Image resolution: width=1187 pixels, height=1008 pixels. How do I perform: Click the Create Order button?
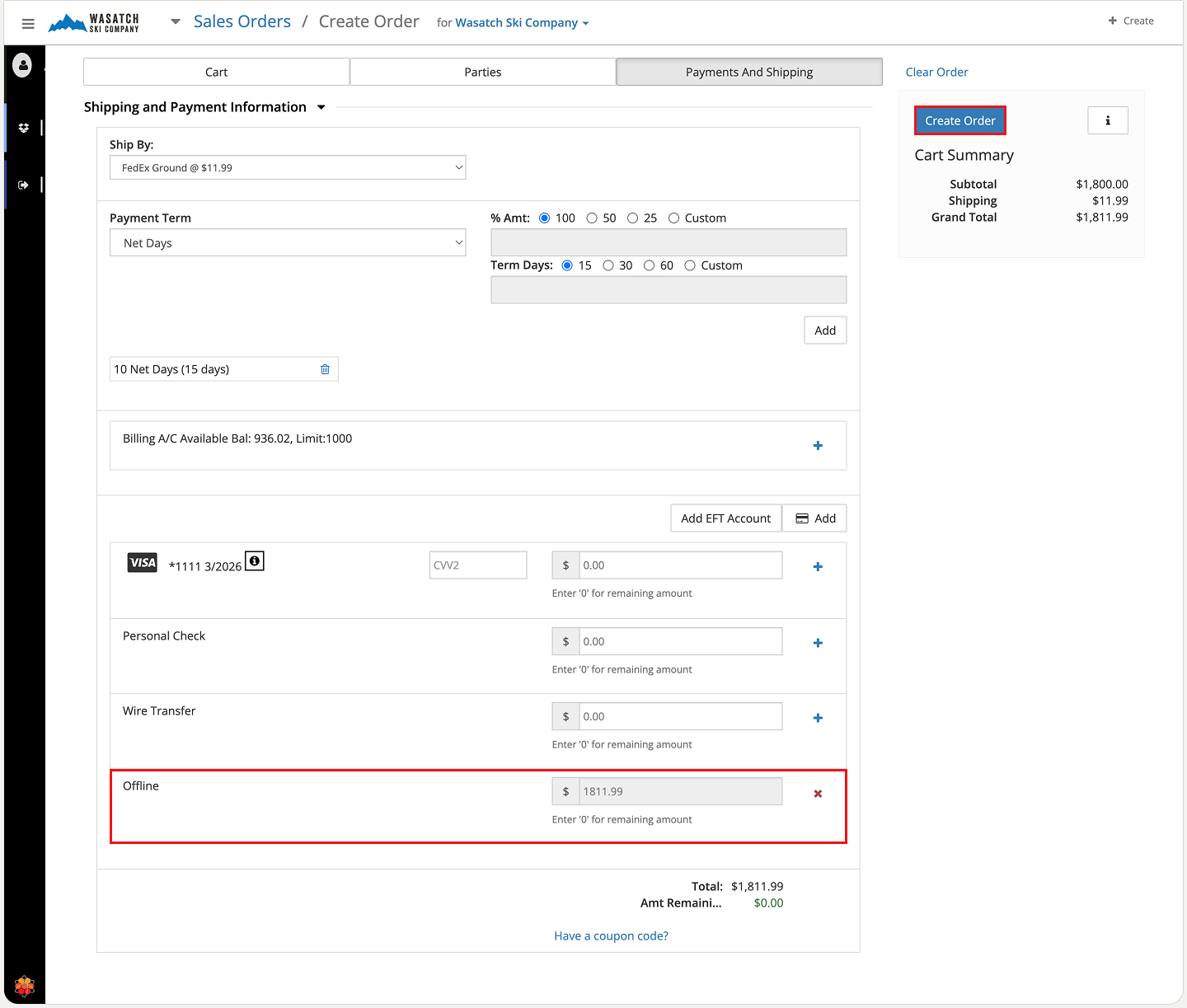[959, 121]
